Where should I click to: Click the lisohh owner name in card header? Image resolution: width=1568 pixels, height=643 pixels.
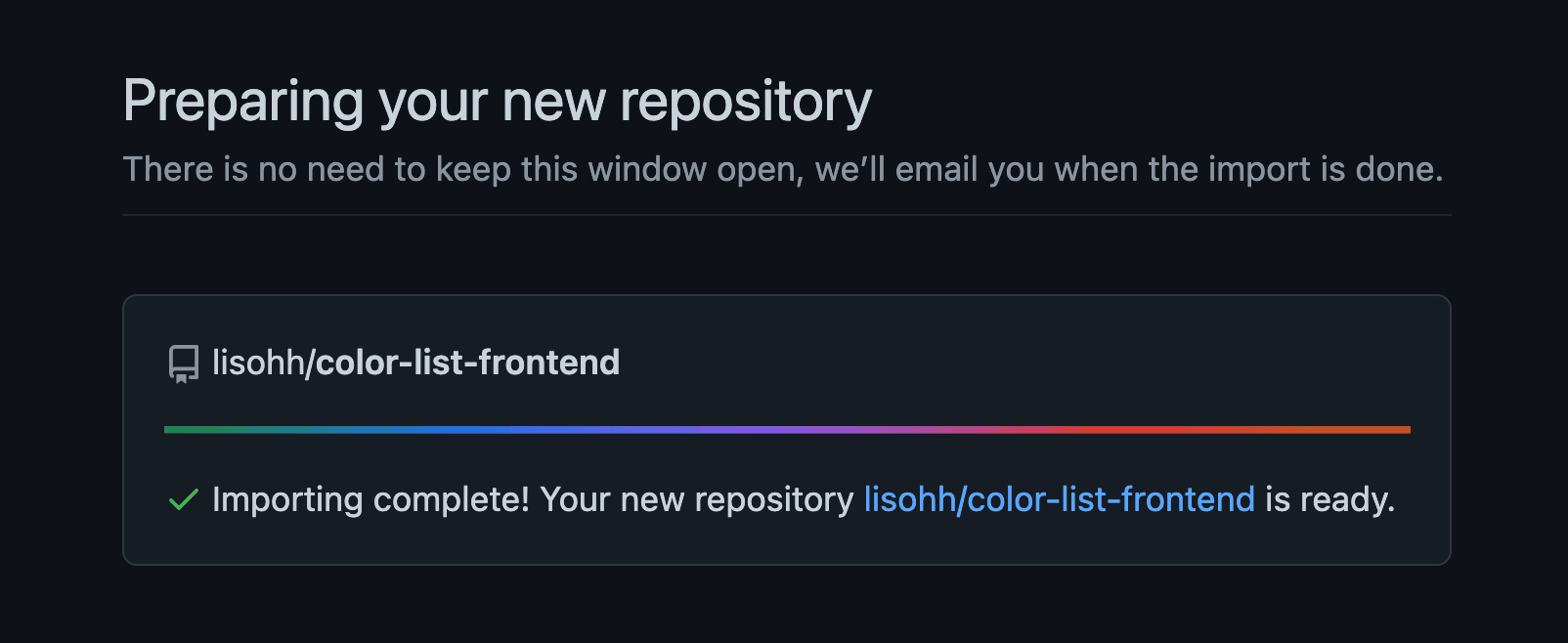[258, 363]
